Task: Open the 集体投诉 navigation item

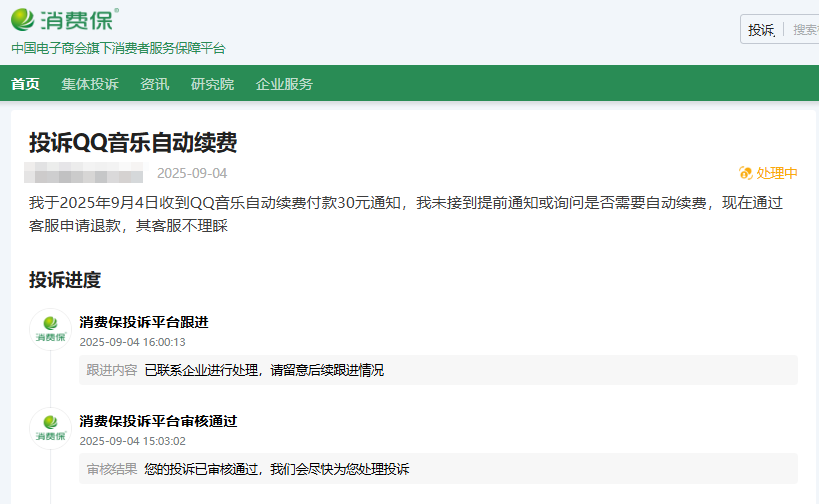Action: 90,84
